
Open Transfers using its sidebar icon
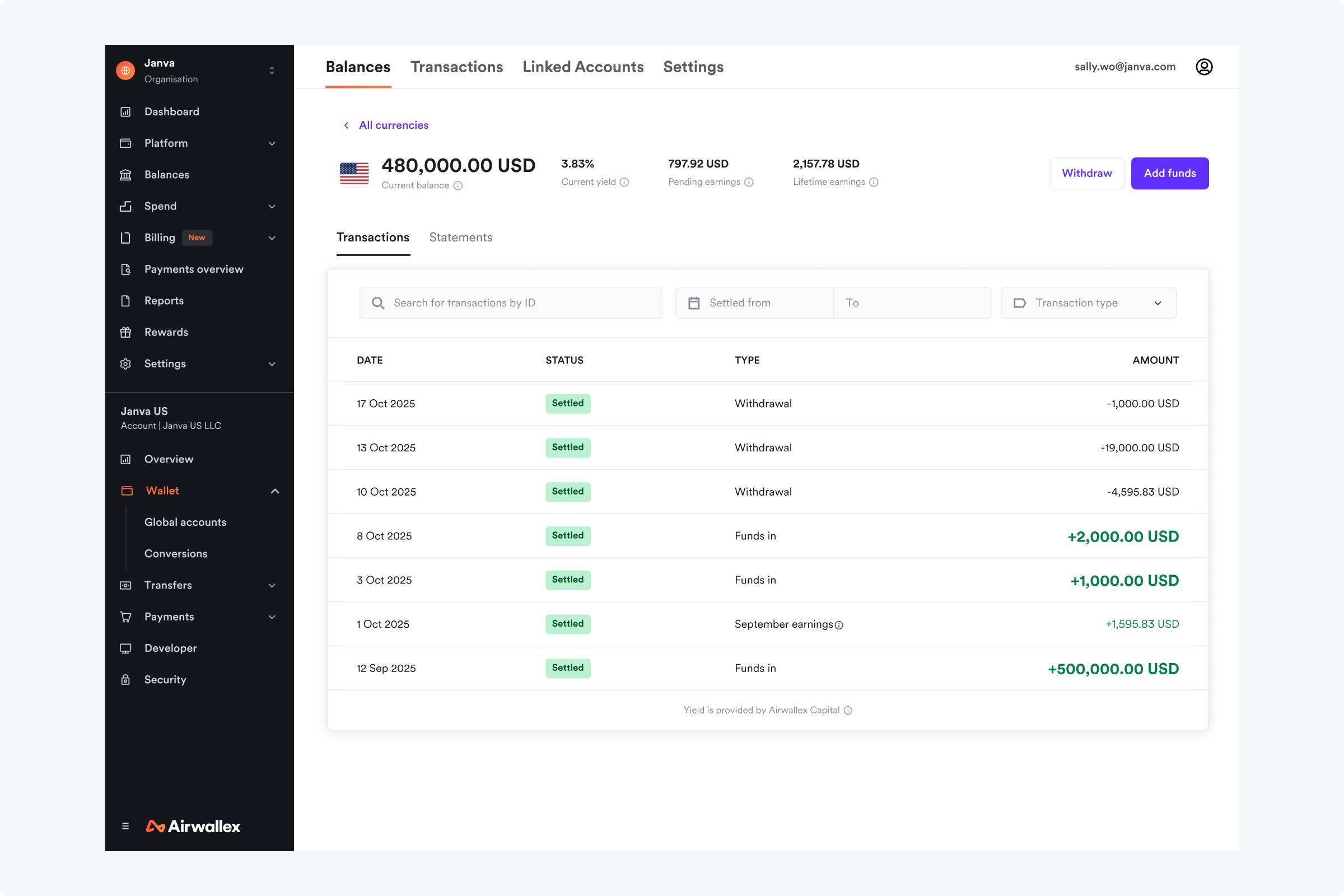pos(127,585)
